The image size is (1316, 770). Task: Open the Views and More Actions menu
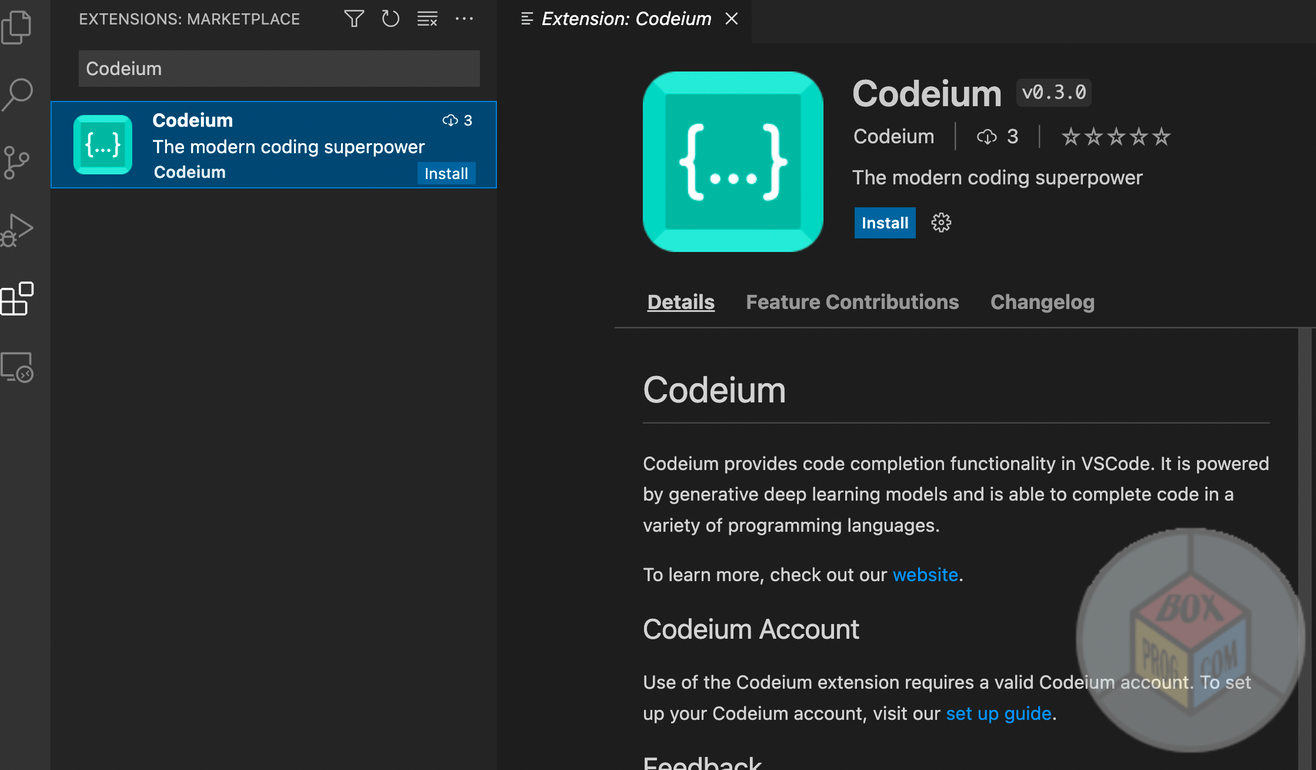point(464,19)
